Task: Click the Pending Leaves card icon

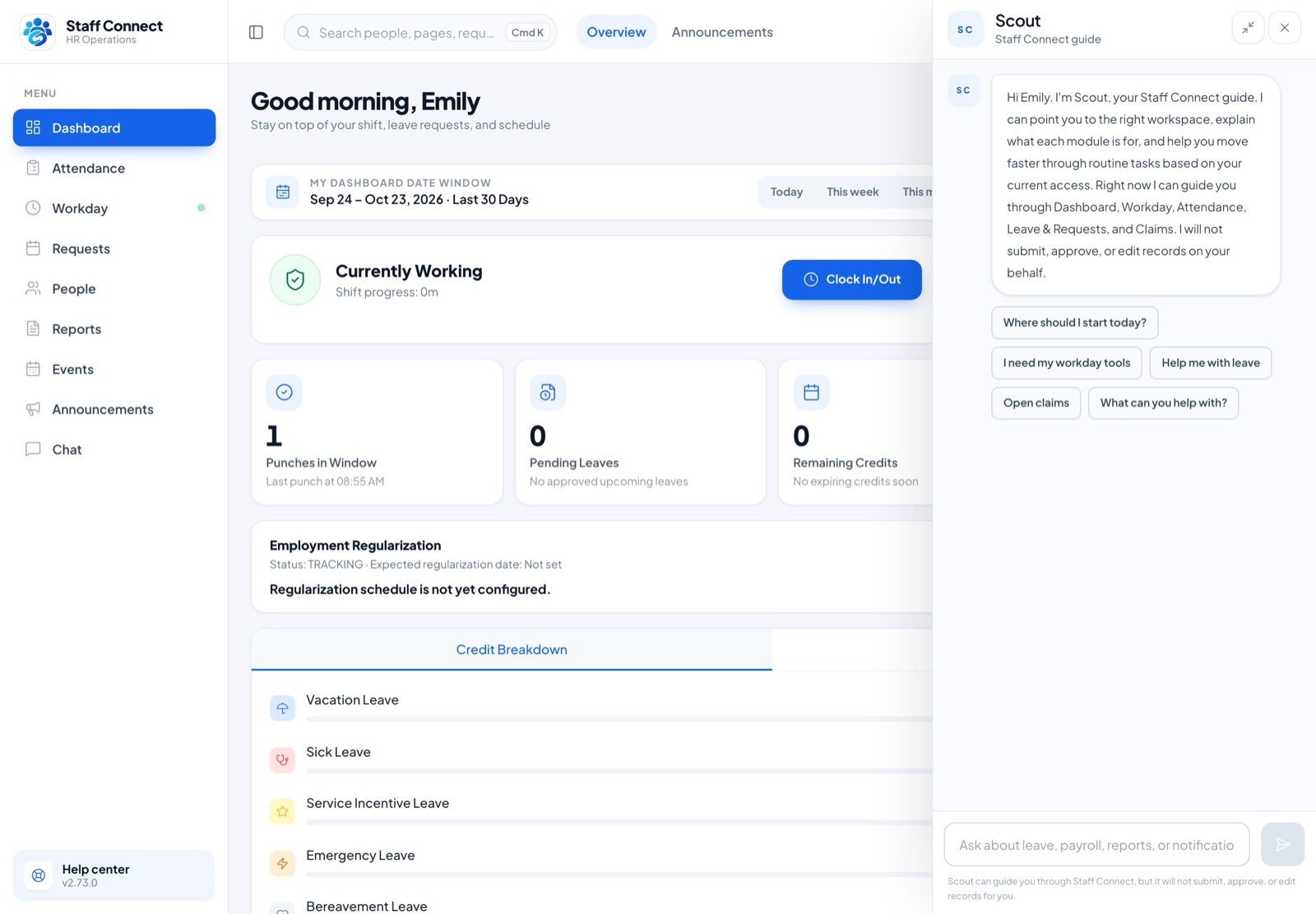Action: pos(548,392)
